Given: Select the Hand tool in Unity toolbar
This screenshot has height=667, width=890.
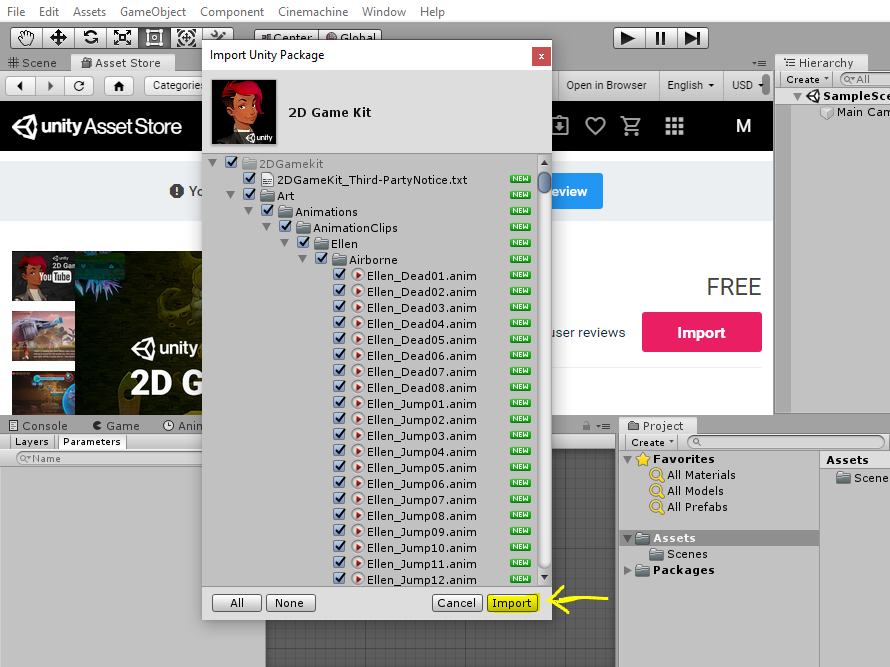Looking at the screenshot, I should (x=26, y=38).
